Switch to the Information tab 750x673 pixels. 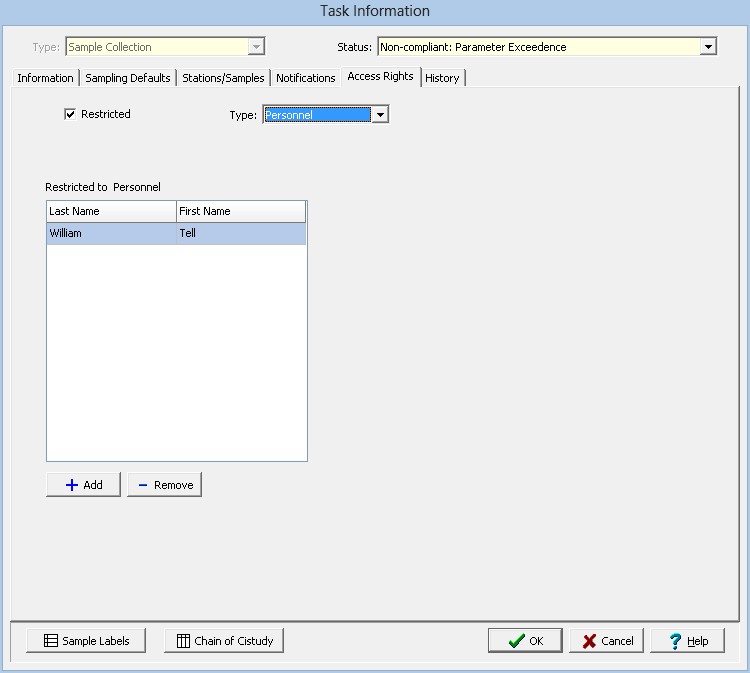point(45,78)
